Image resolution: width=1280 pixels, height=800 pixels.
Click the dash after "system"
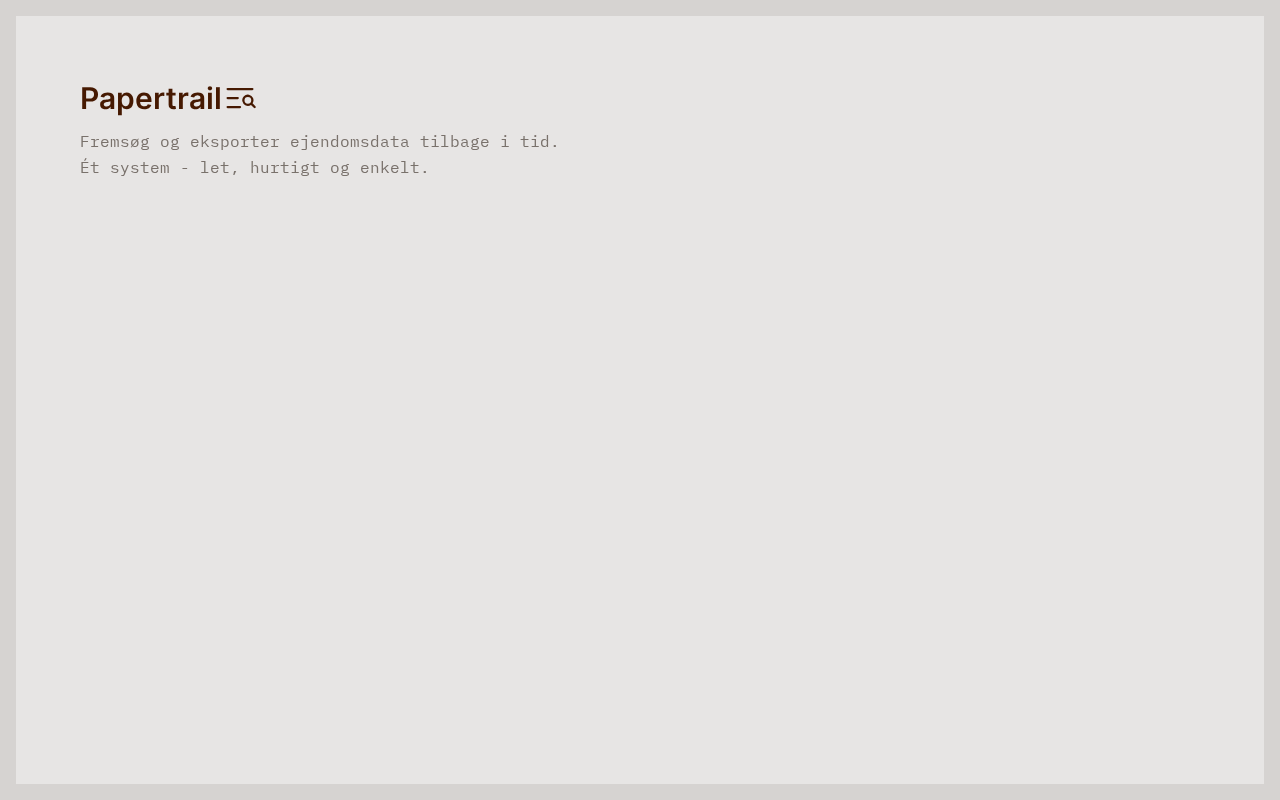[185, 168]
